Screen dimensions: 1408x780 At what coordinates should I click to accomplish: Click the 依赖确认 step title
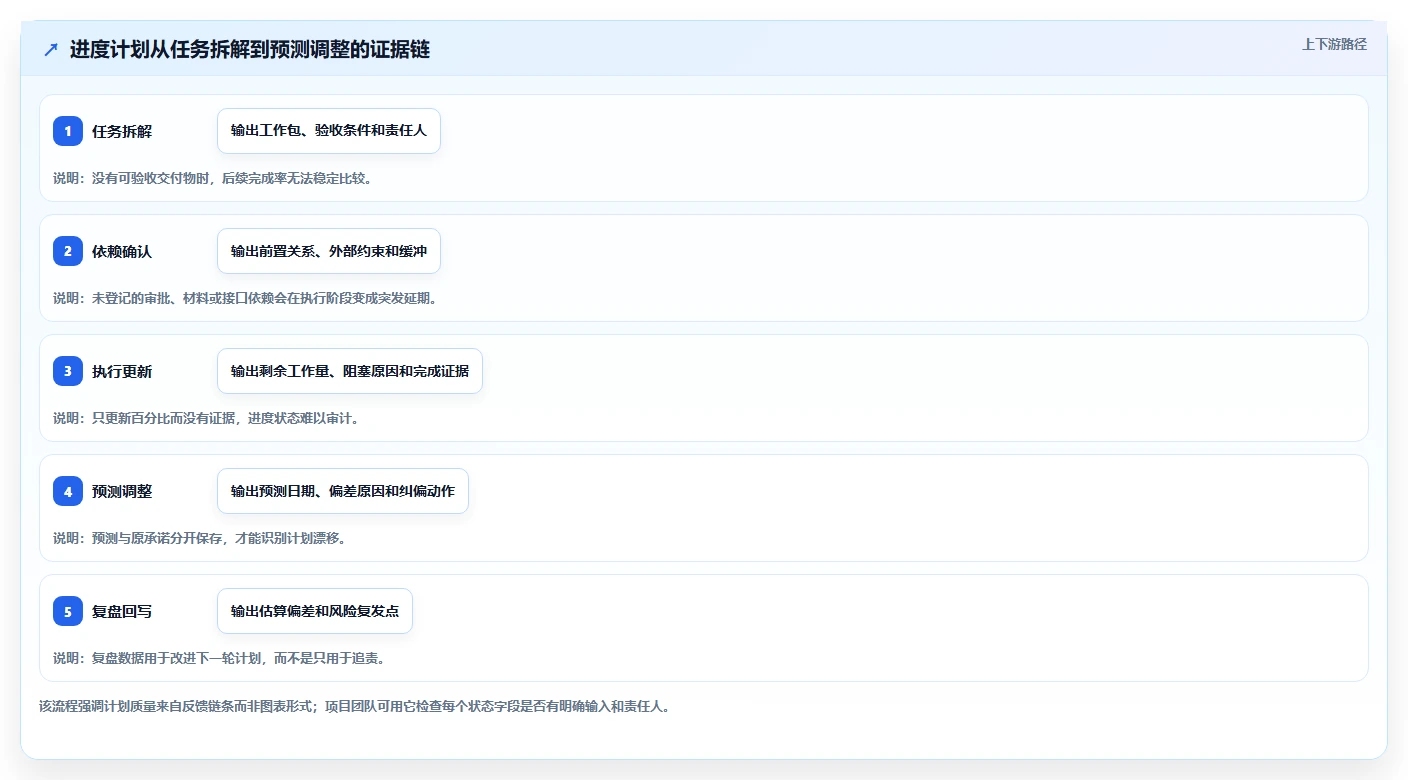(x=122, y=251)
